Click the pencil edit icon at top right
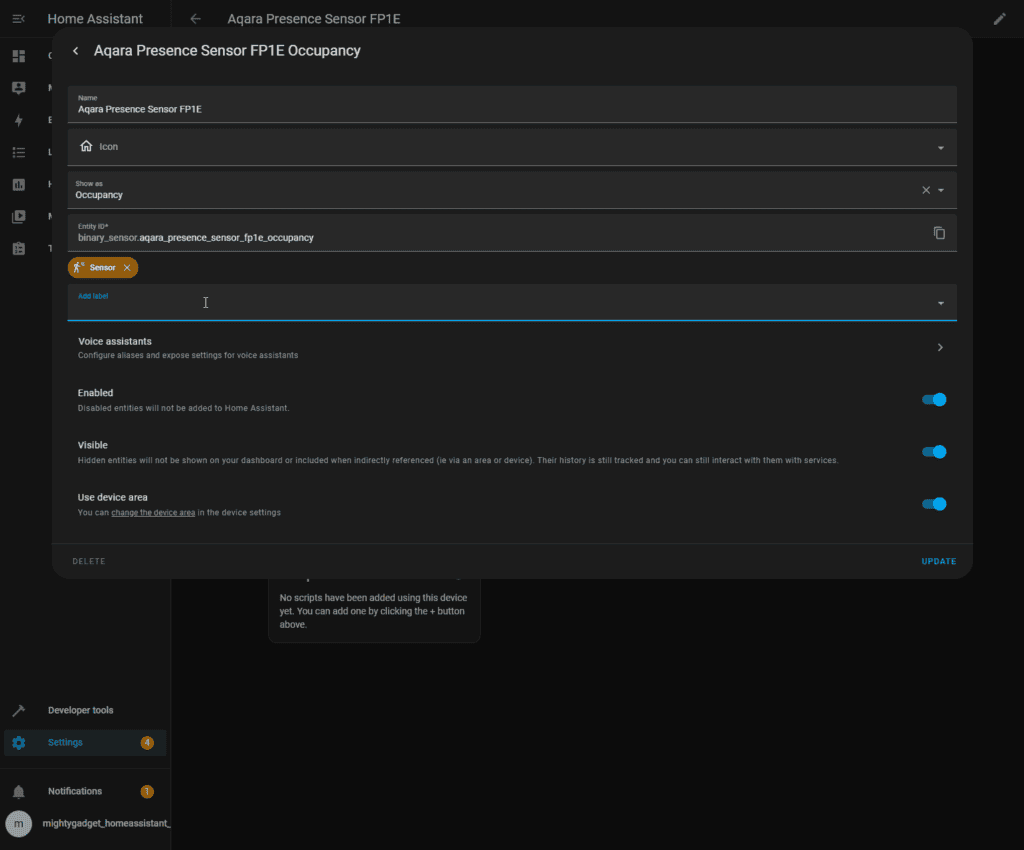 pyautogui.click(x=999, y=19)
